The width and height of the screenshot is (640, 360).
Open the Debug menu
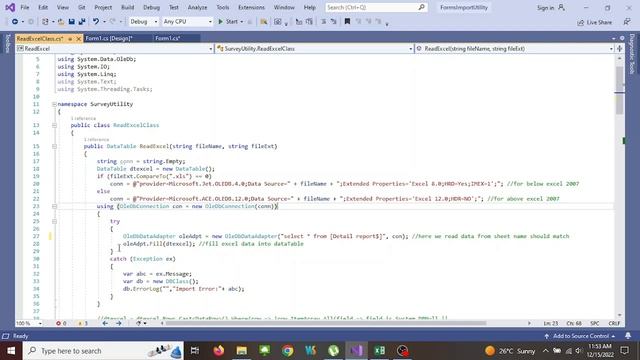click(151, 7)
